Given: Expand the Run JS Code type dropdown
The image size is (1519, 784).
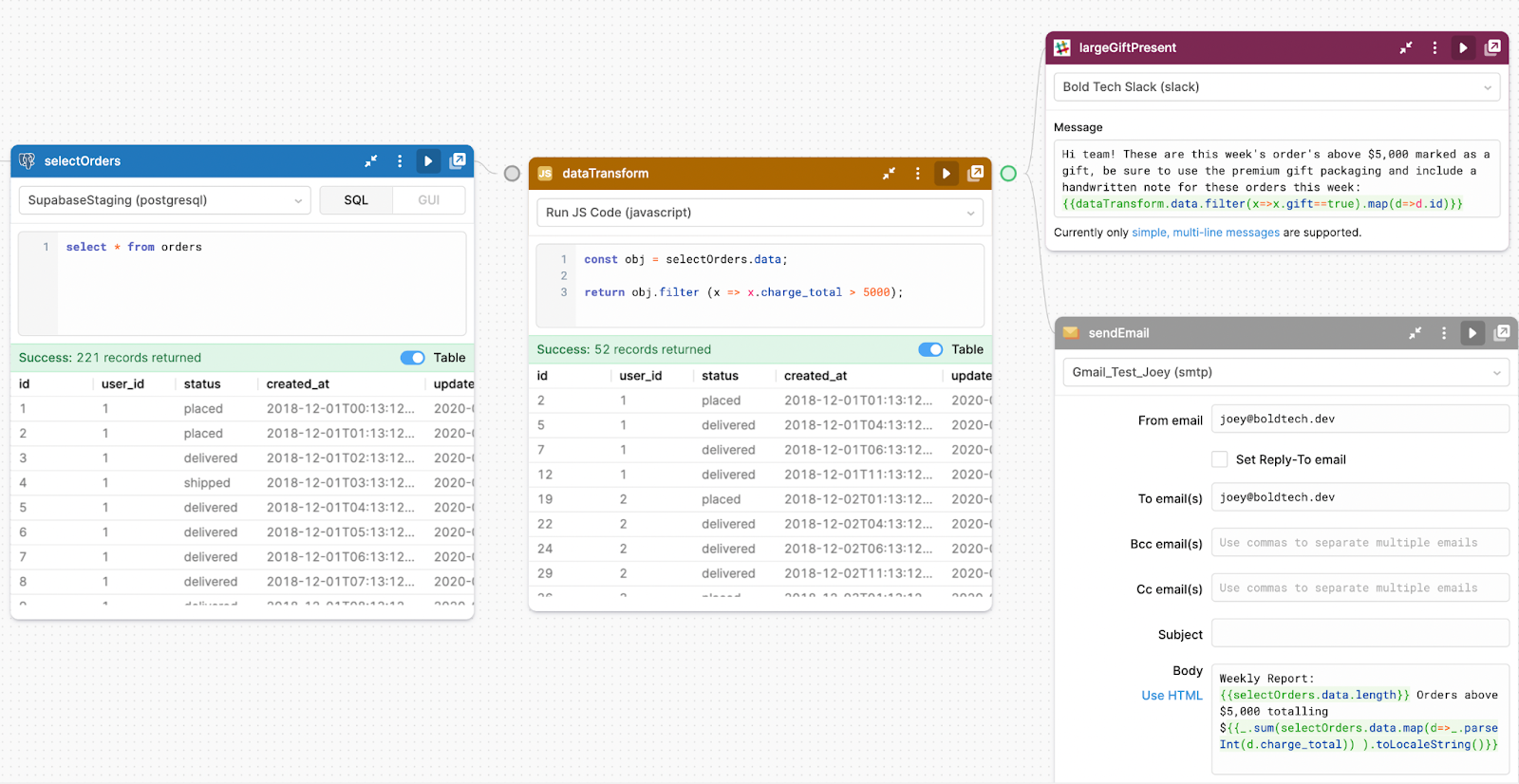Looking at the screenshot, I should point(759,213).
